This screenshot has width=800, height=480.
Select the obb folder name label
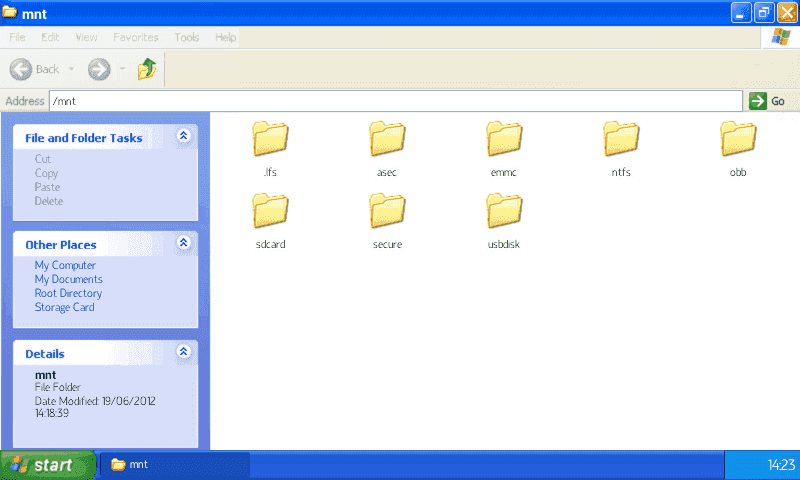pos(738,172)
